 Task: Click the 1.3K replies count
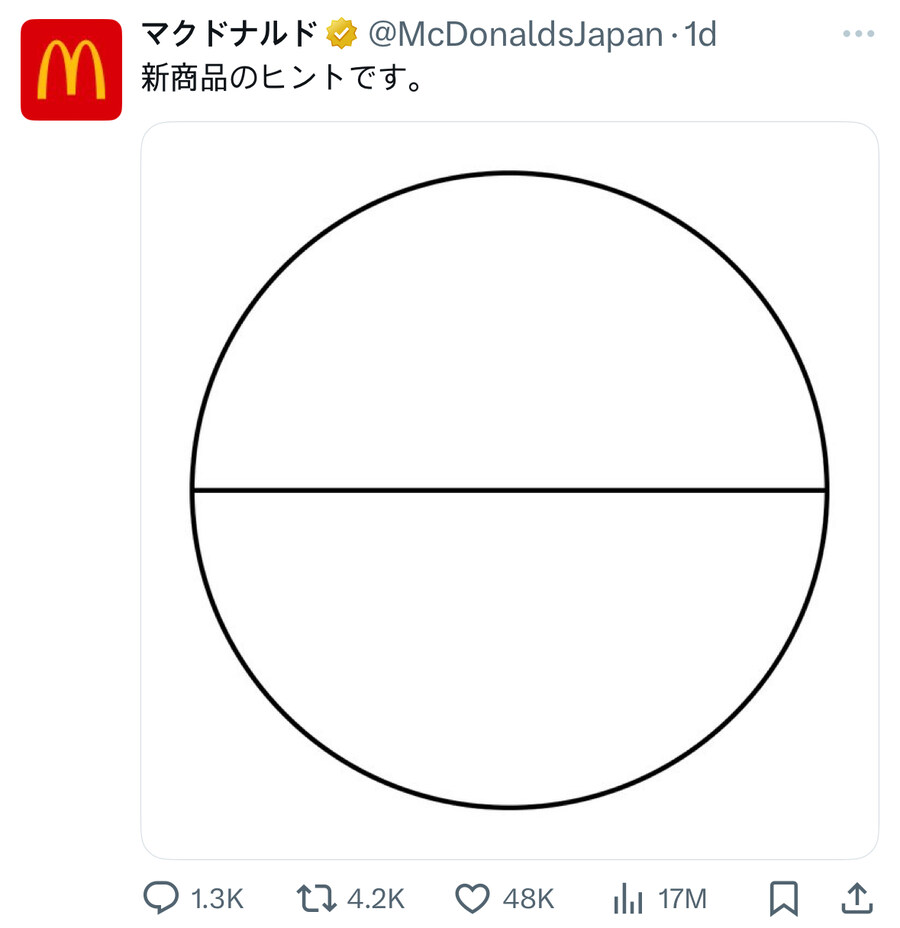[x=218, y=899]
